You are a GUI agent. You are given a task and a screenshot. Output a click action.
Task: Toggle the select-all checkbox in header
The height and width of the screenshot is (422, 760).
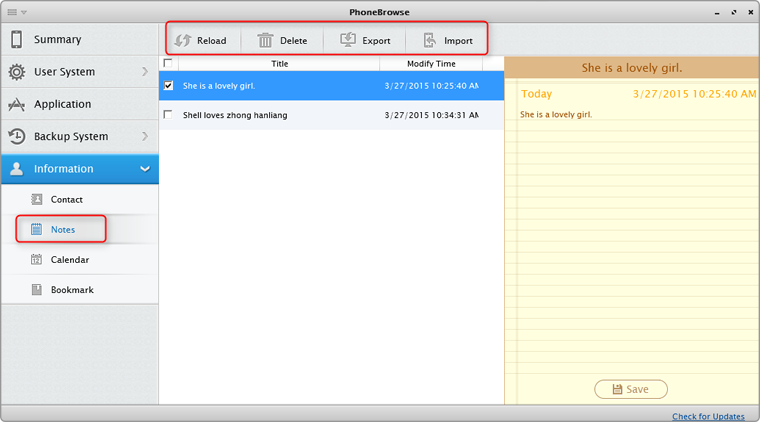point(168,64)
